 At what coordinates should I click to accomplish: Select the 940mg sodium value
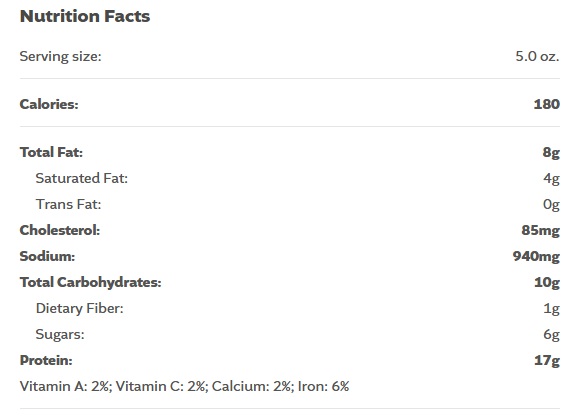click(536, 257)
